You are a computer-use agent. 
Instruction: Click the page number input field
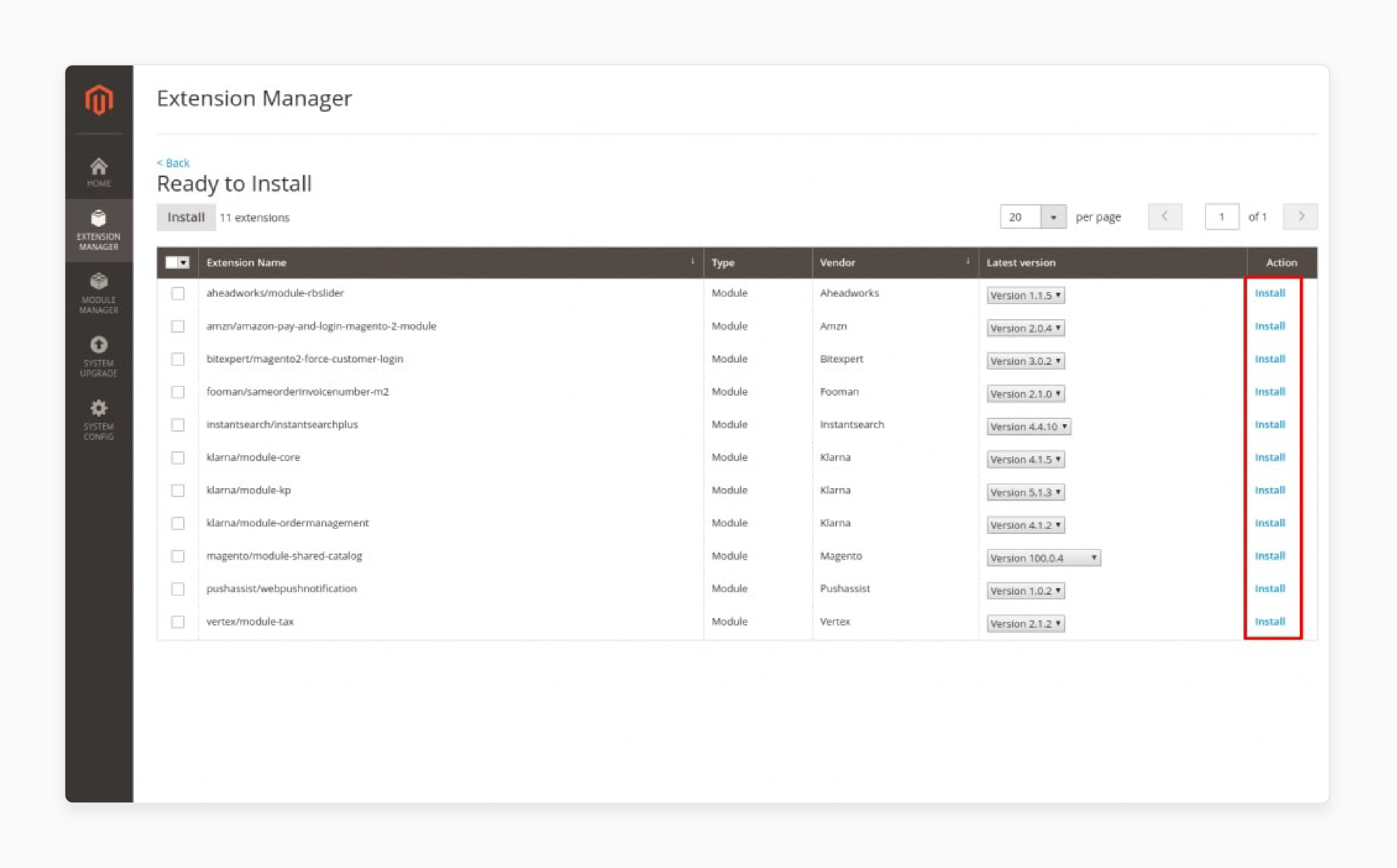tap(1222, 217)
